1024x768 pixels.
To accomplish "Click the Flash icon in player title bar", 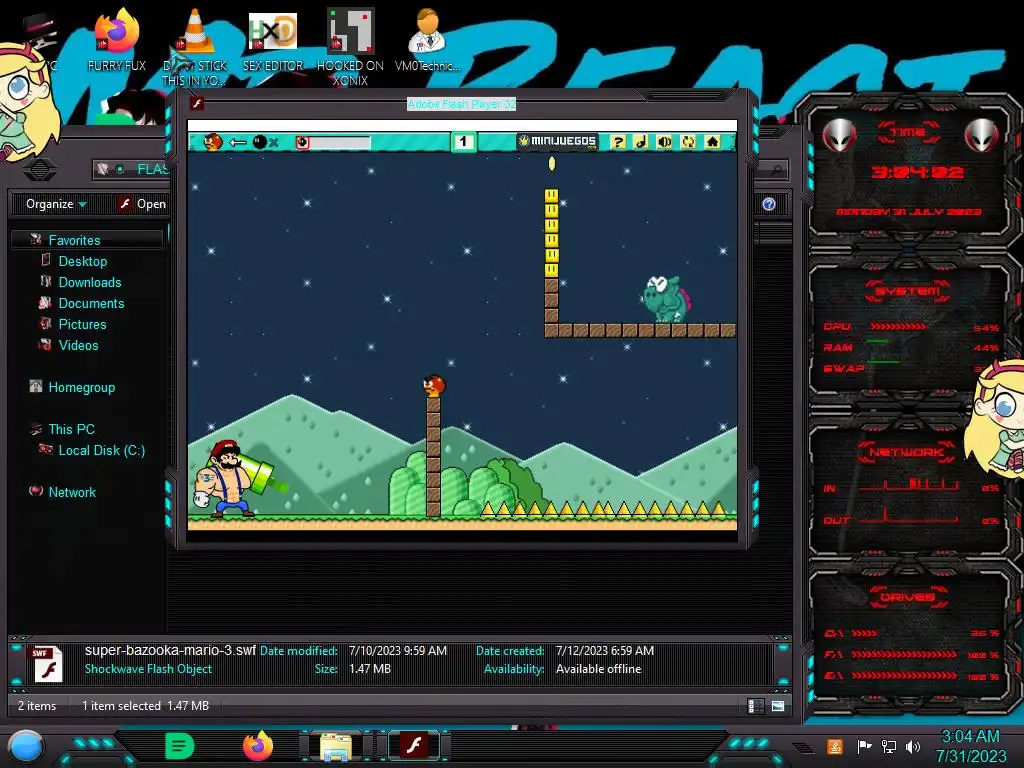I will point(197,103).
